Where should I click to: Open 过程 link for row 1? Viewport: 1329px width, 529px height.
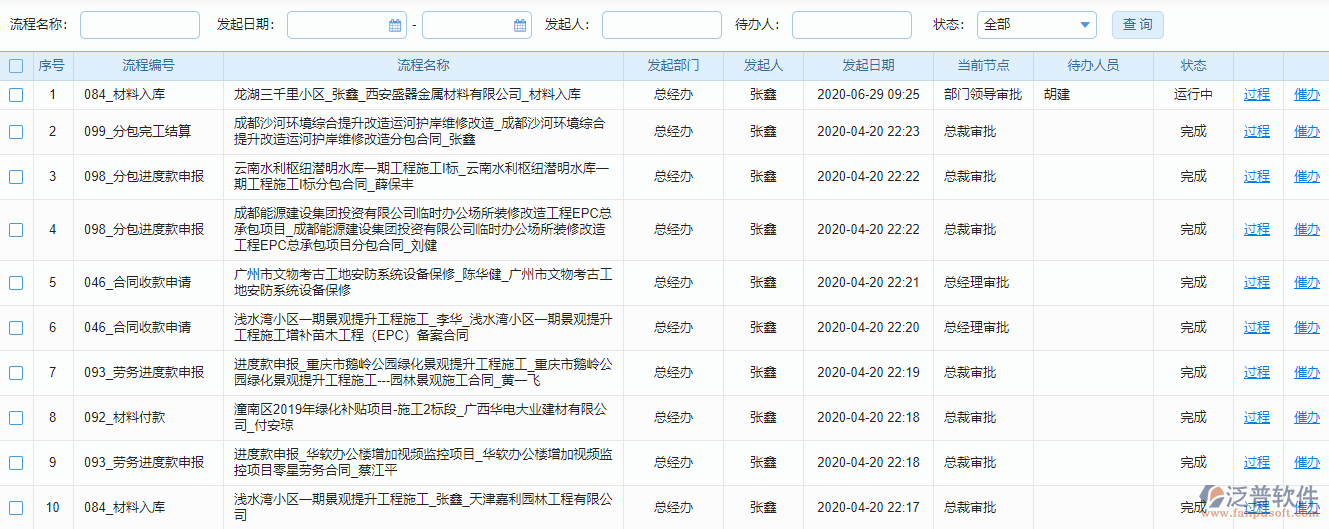coord(1257,95)
